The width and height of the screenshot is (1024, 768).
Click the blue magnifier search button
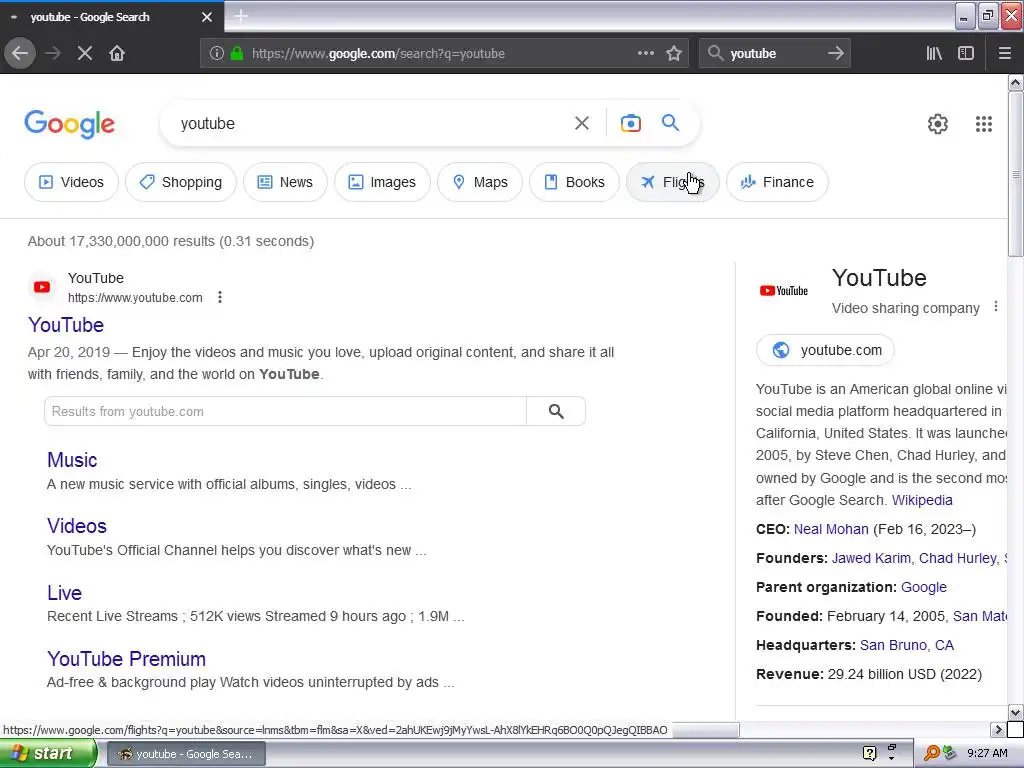[671, 123]
